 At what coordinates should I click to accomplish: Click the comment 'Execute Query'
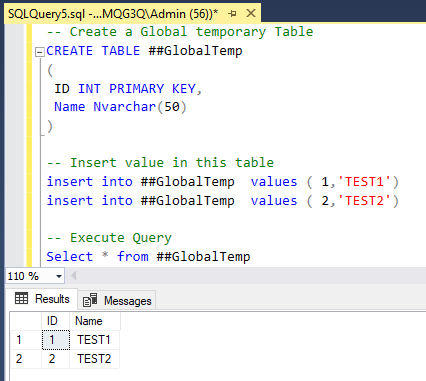109,238
